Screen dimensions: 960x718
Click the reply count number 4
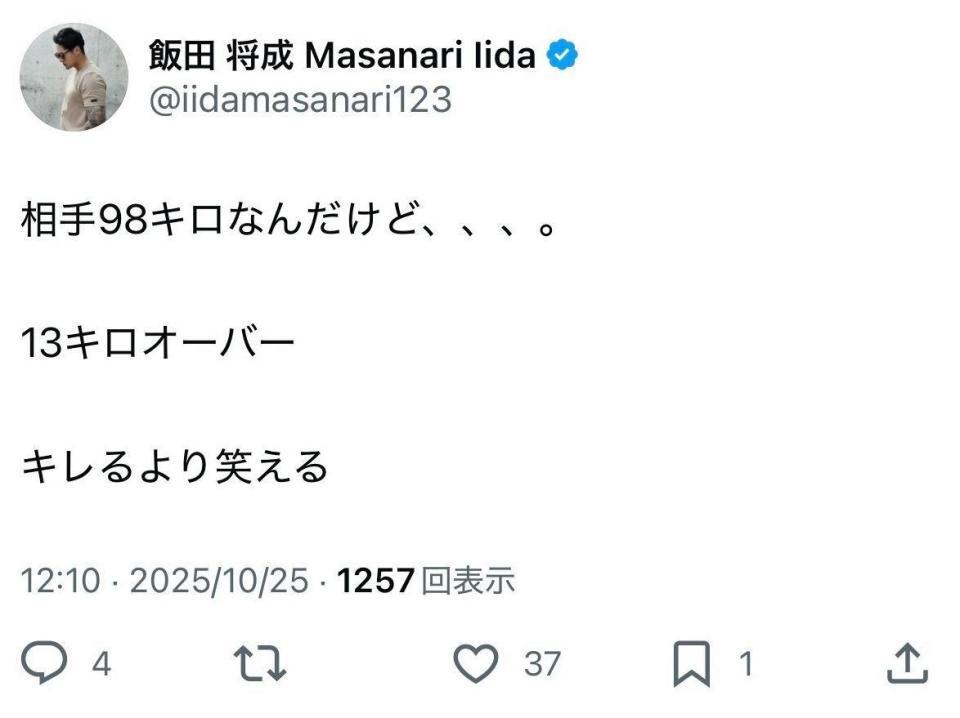tap(101, 663)
